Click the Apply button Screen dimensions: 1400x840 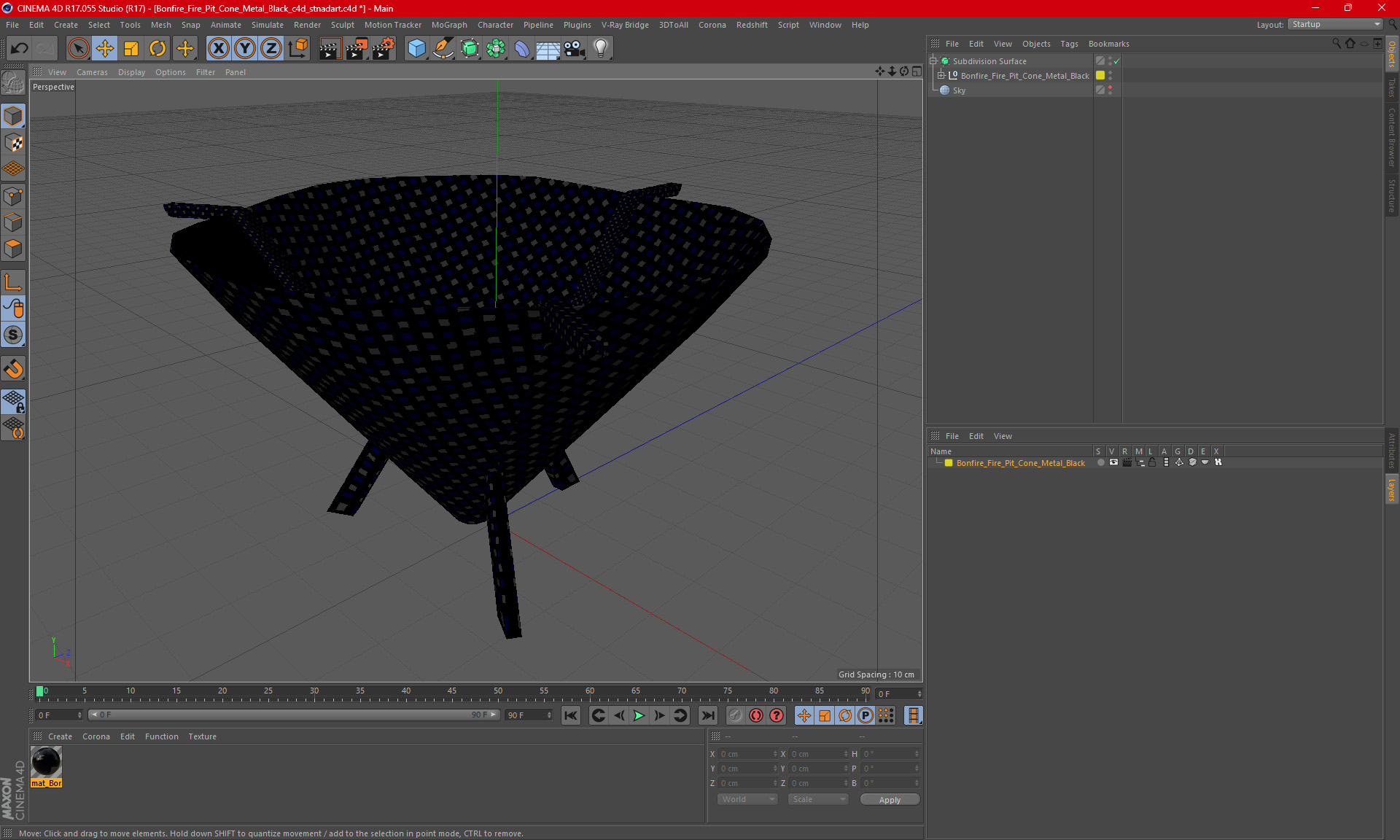click(x=890, y=800)
